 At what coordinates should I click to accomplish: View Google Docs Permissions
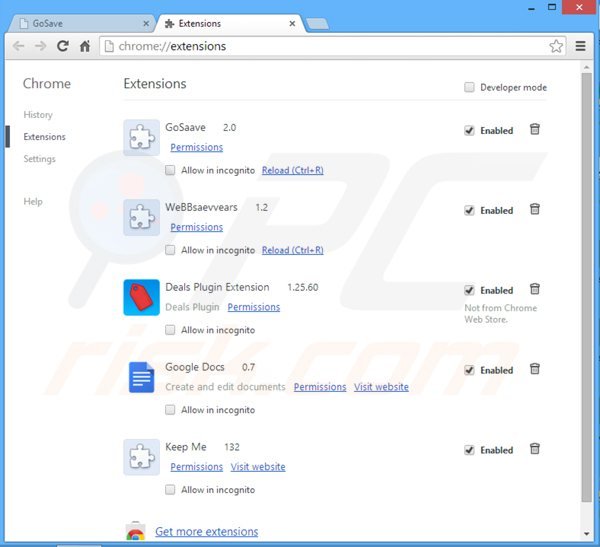click(320, 387)
